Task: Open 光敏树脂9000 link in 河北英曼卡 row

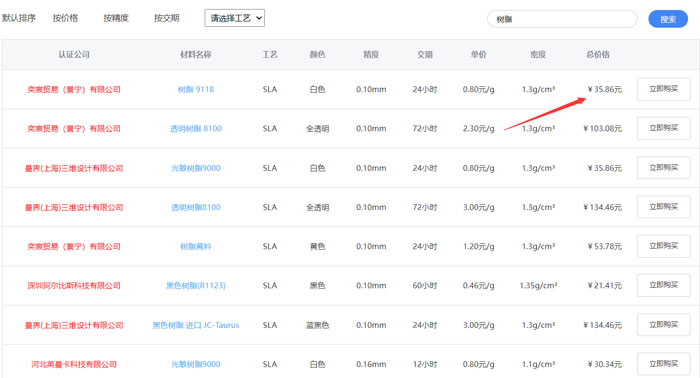Action: pos(196,364)
